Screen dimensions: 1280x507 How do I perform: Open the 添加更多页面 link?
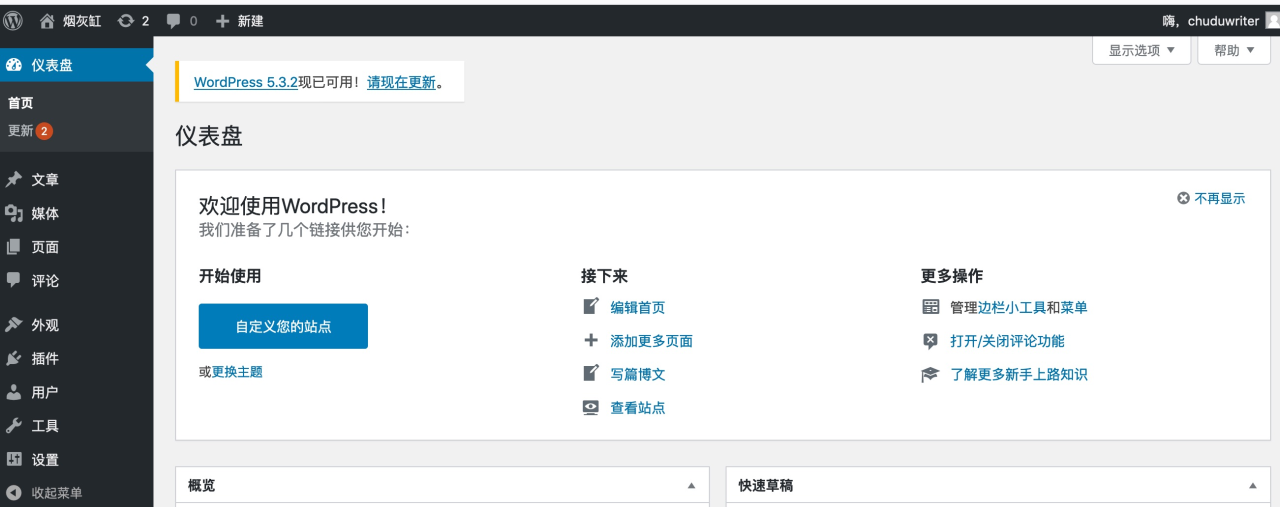[x=652, y=341]
